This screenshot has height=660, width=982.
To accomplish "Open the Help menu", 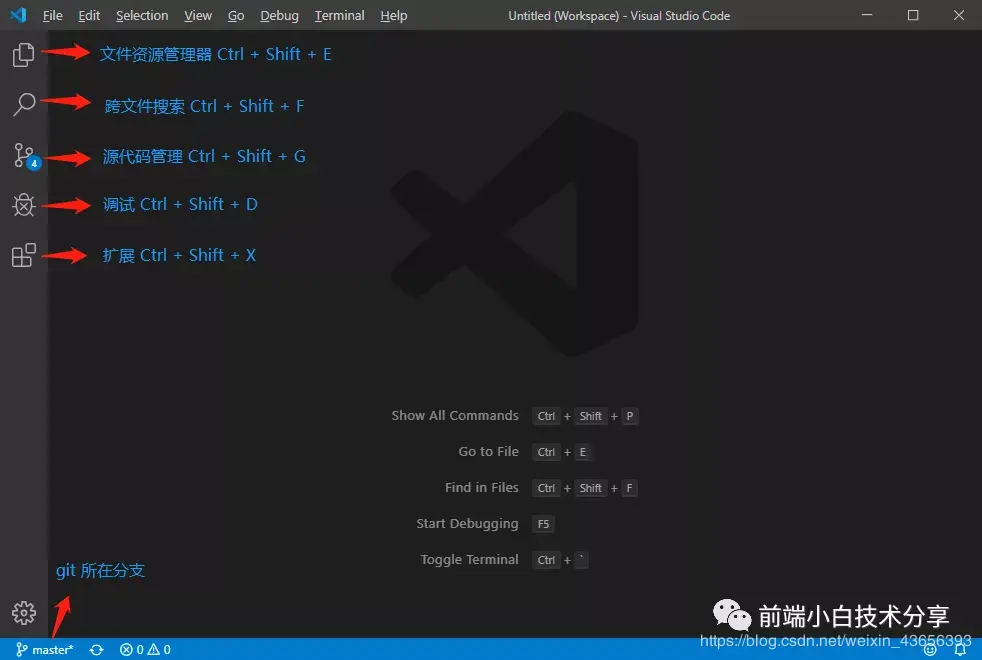I will pyautogui.click(x=394, y=16).
